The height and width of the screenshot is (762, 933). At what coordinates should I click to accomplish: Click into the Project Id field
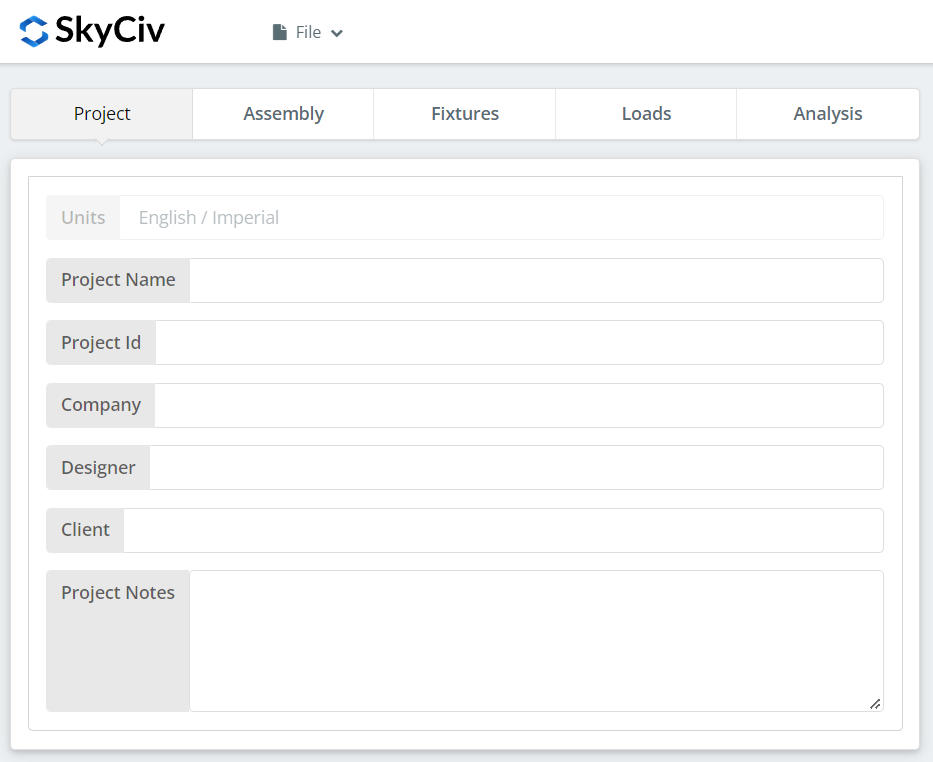[518, 343]
